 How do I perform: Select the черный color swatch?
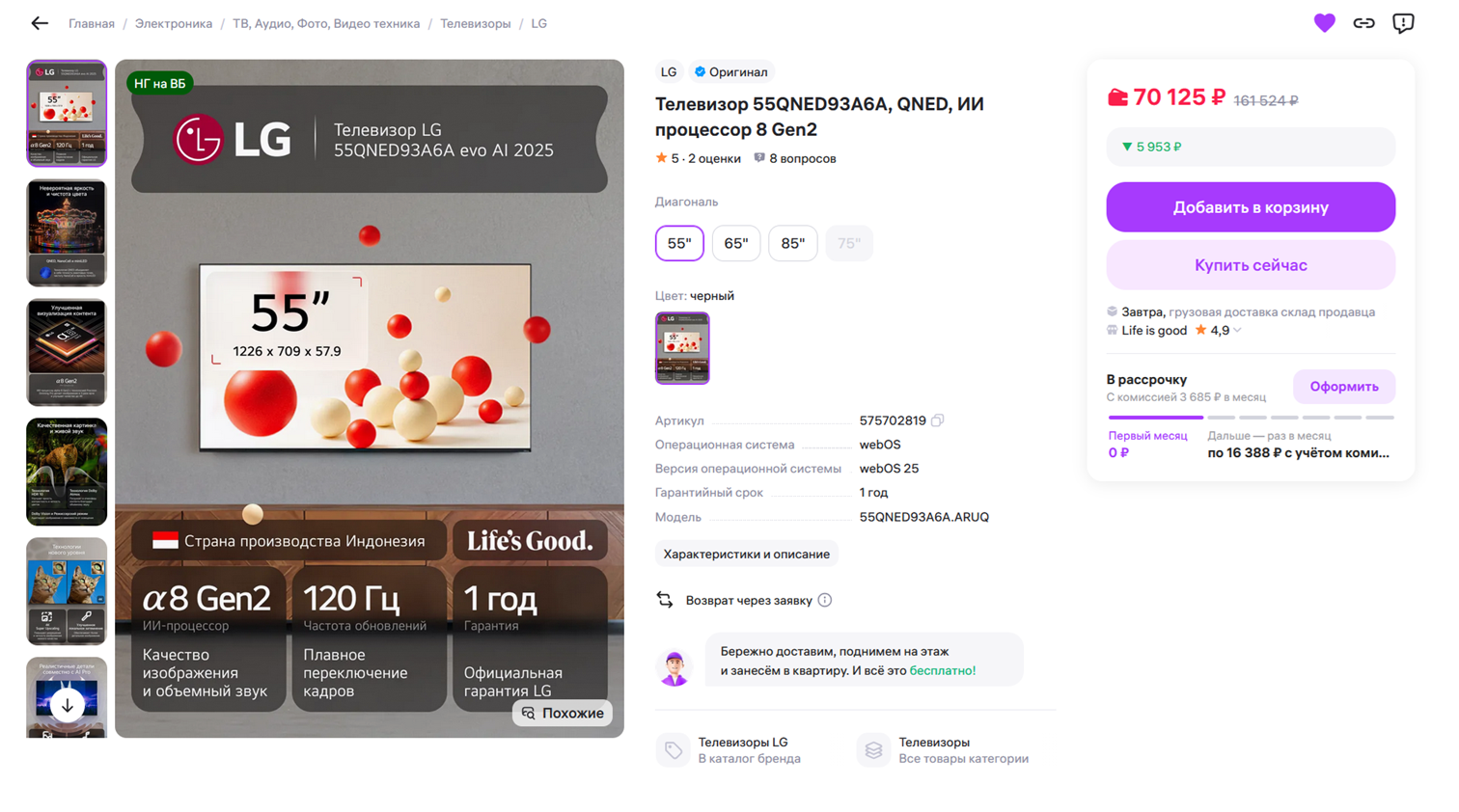682,348
